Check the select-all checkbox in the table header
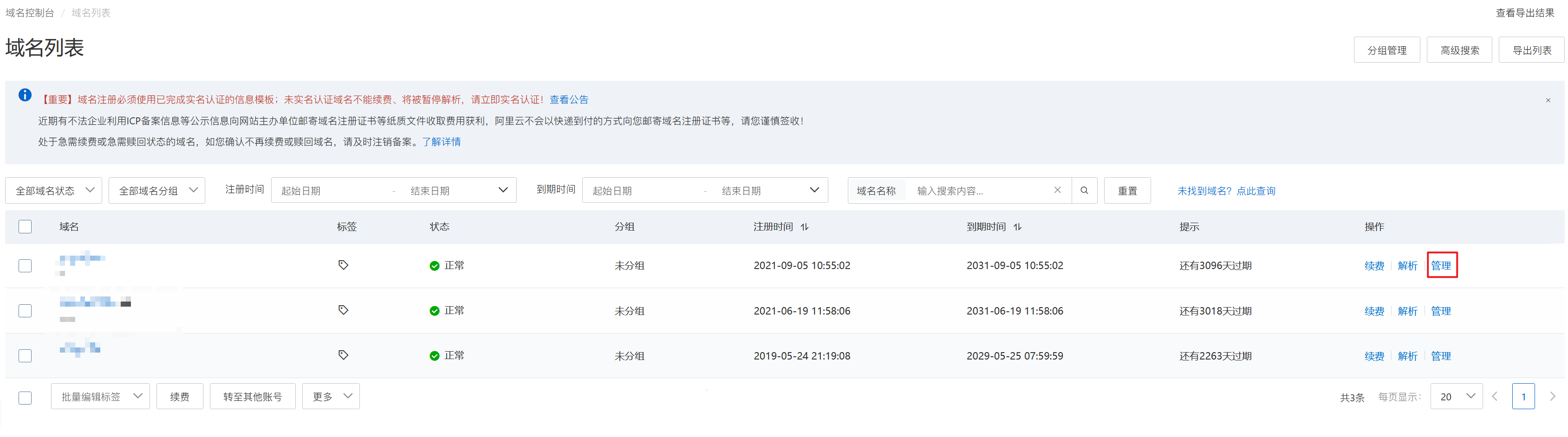The width and height of the screenshot is (1568, 437). coord(25,227)
